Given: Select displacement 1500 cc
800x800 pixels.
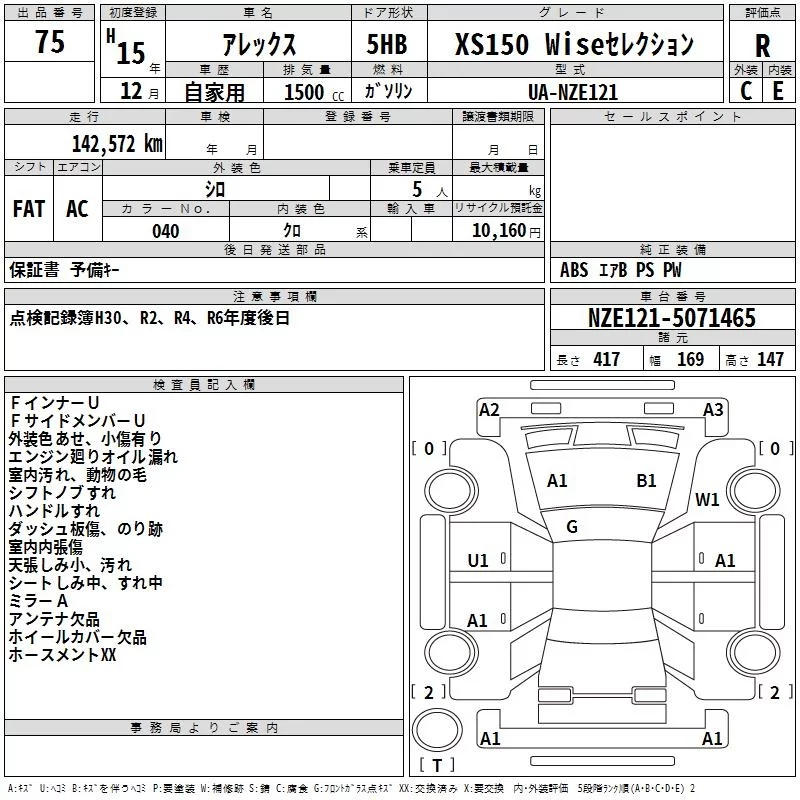Looking at the screenshot, I should (314, 92).
